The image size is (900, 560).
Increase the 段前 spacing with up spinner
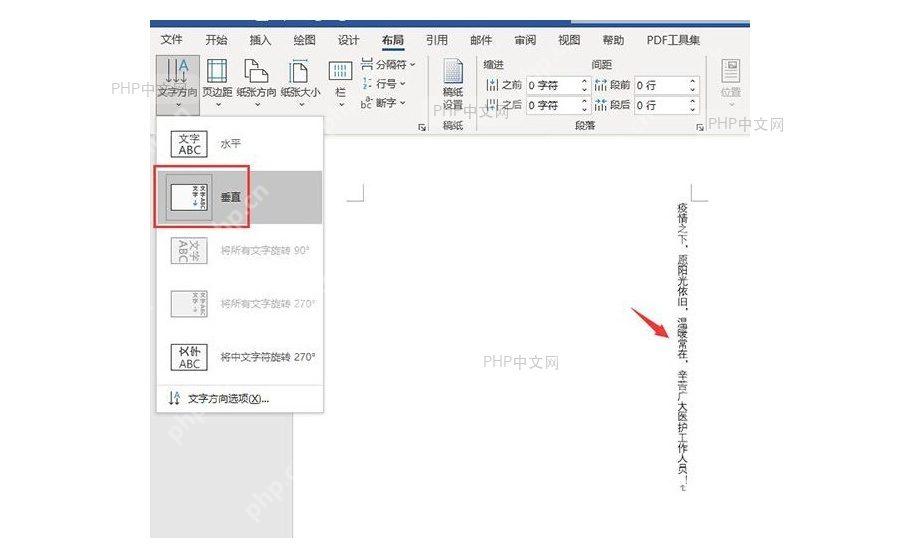click(x=693, y=81)
